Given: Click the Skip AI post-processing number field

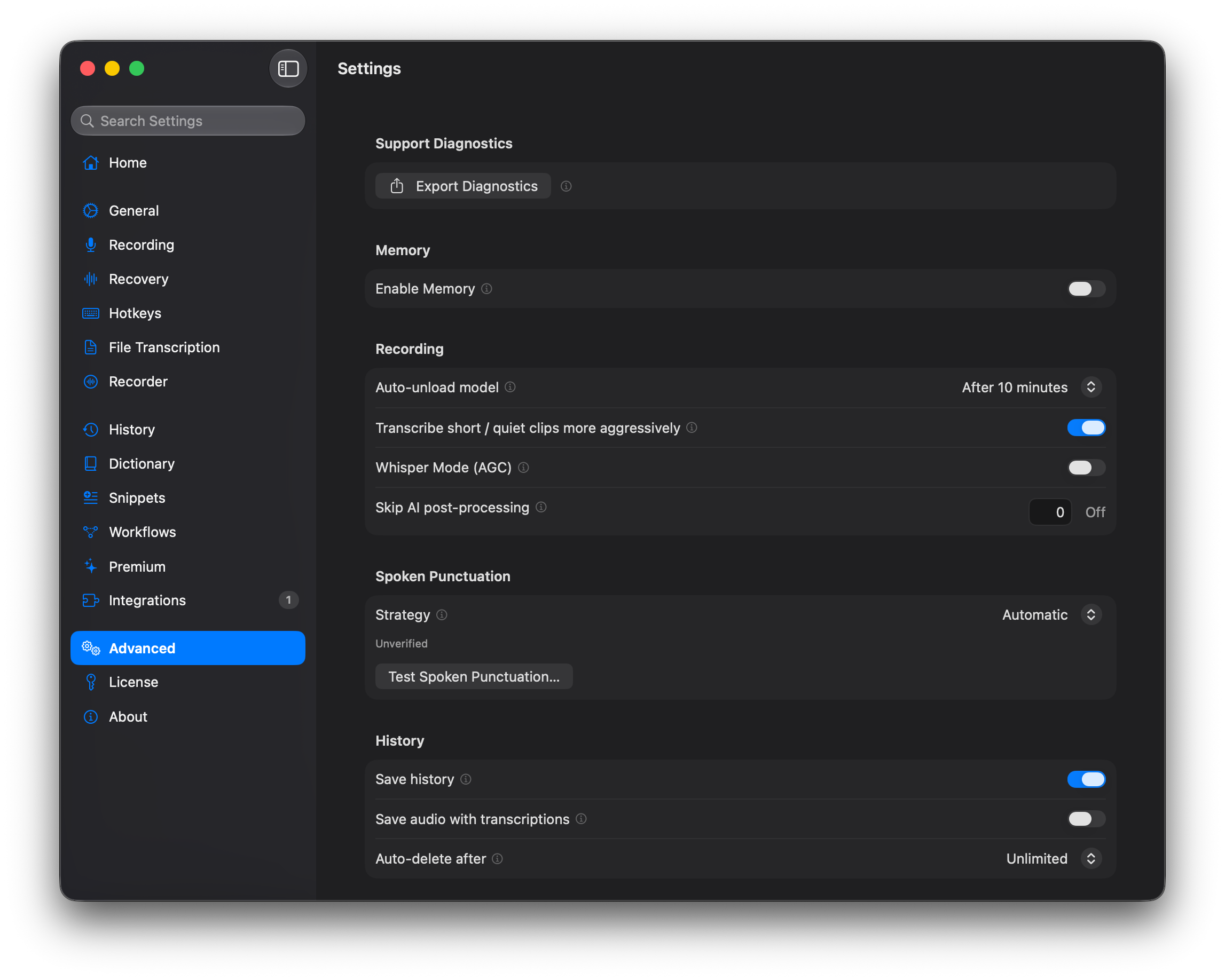Looking at the screenshot, I should (1050, 513).
